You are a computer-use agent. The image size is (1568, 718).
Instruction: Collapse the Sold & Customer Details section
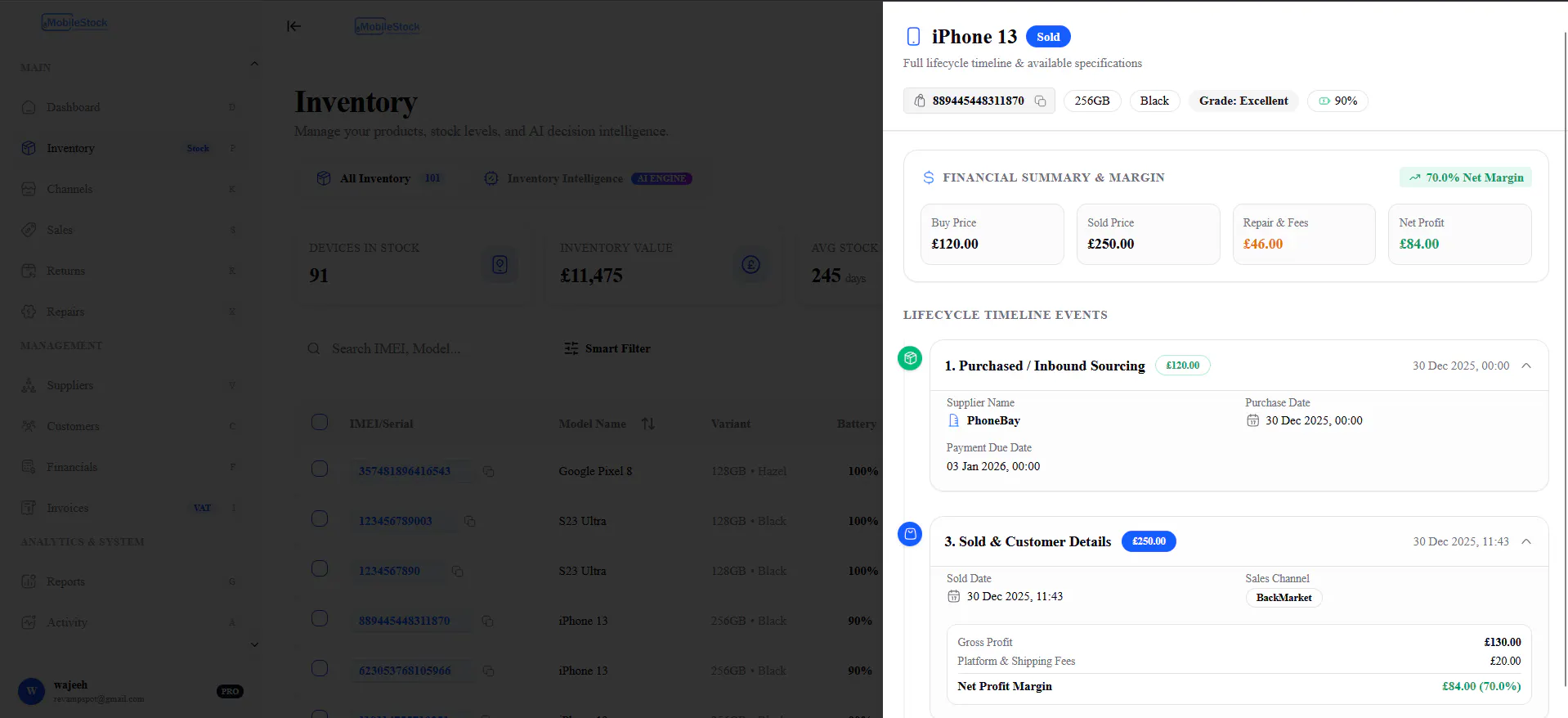1526,541
